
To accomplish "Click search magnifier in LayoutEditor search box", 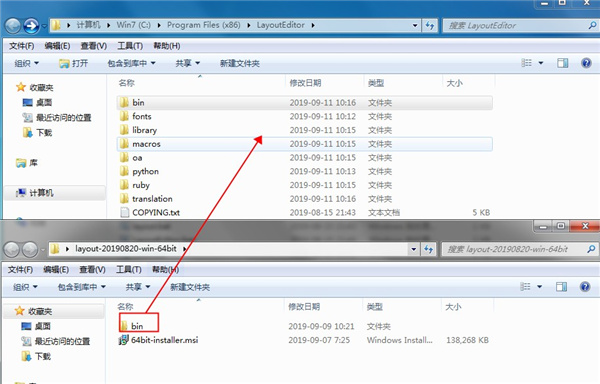I will coord(592,26).
